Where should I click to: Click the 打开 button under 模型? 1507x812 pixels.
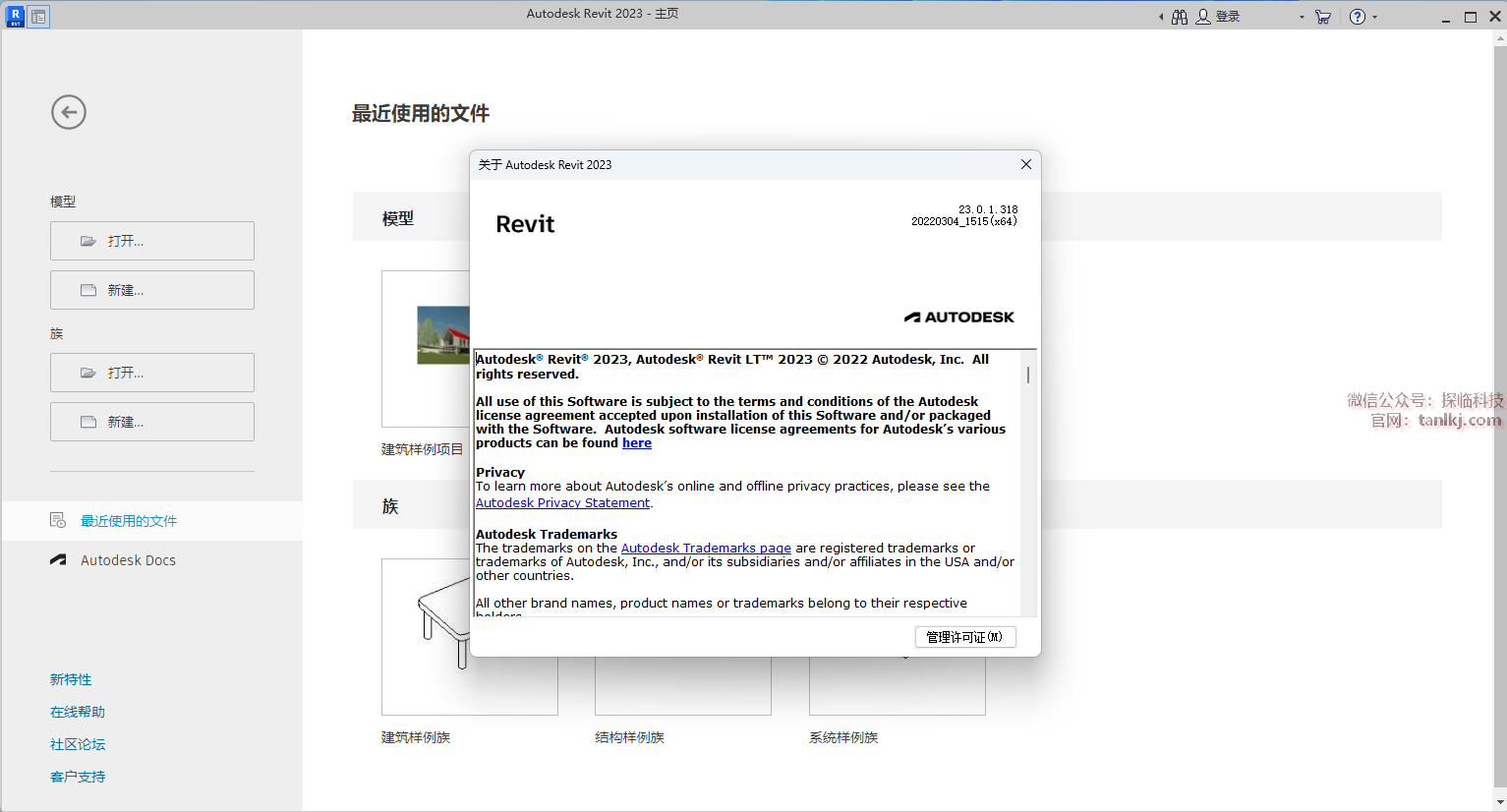152,241
